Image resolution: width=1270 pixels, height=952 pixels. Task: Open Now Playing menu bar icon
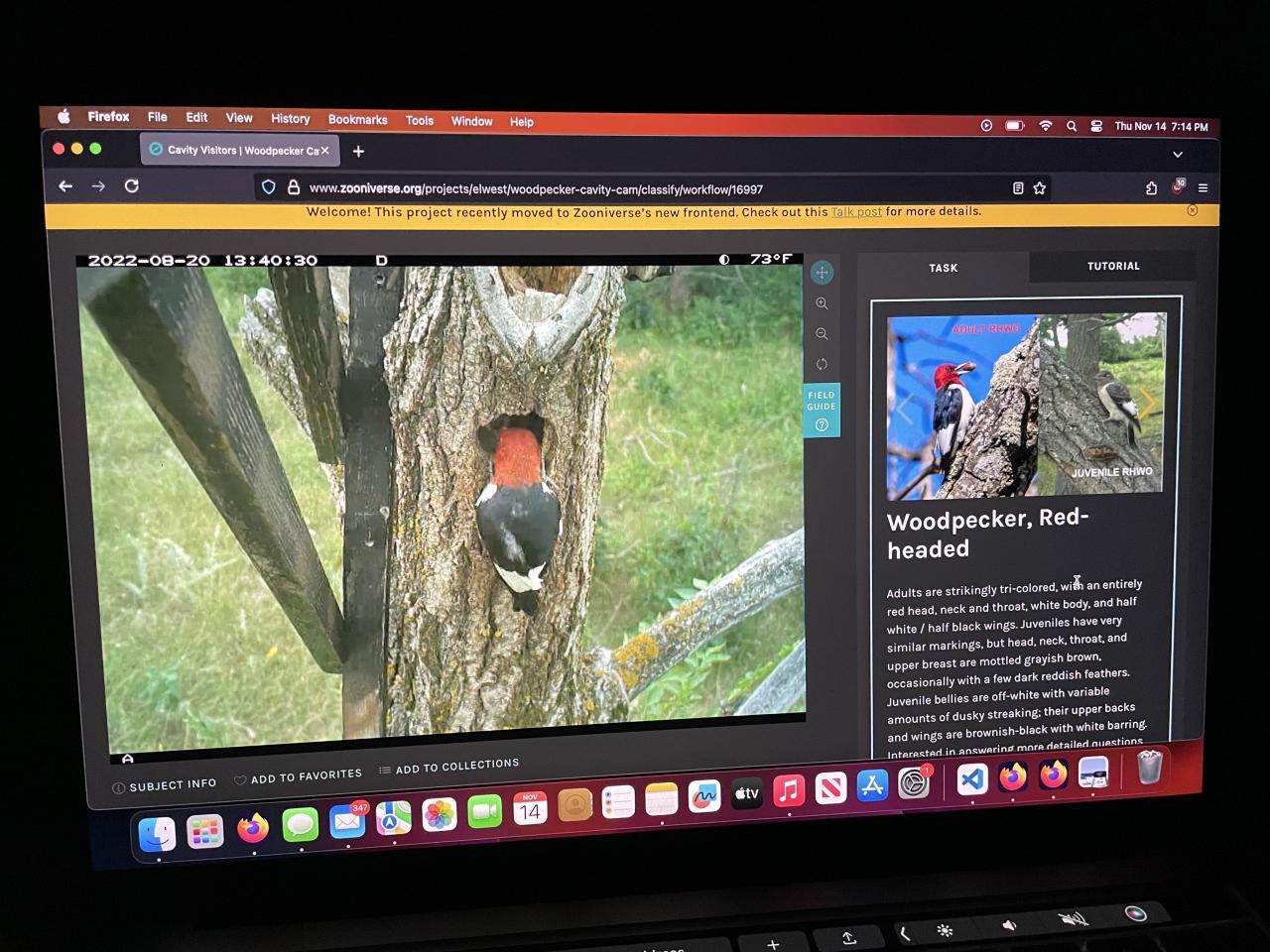986,126
